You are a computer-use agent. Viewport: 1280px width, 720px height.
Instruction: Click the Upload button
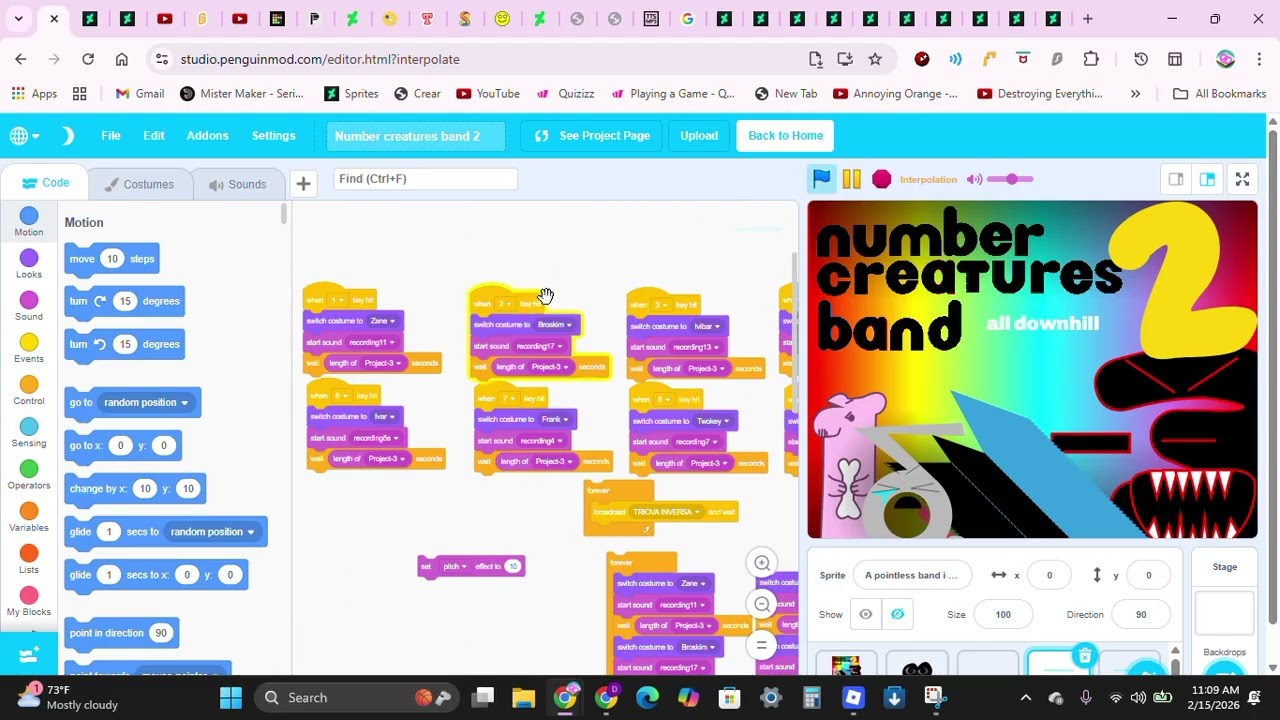pos(699,136)
